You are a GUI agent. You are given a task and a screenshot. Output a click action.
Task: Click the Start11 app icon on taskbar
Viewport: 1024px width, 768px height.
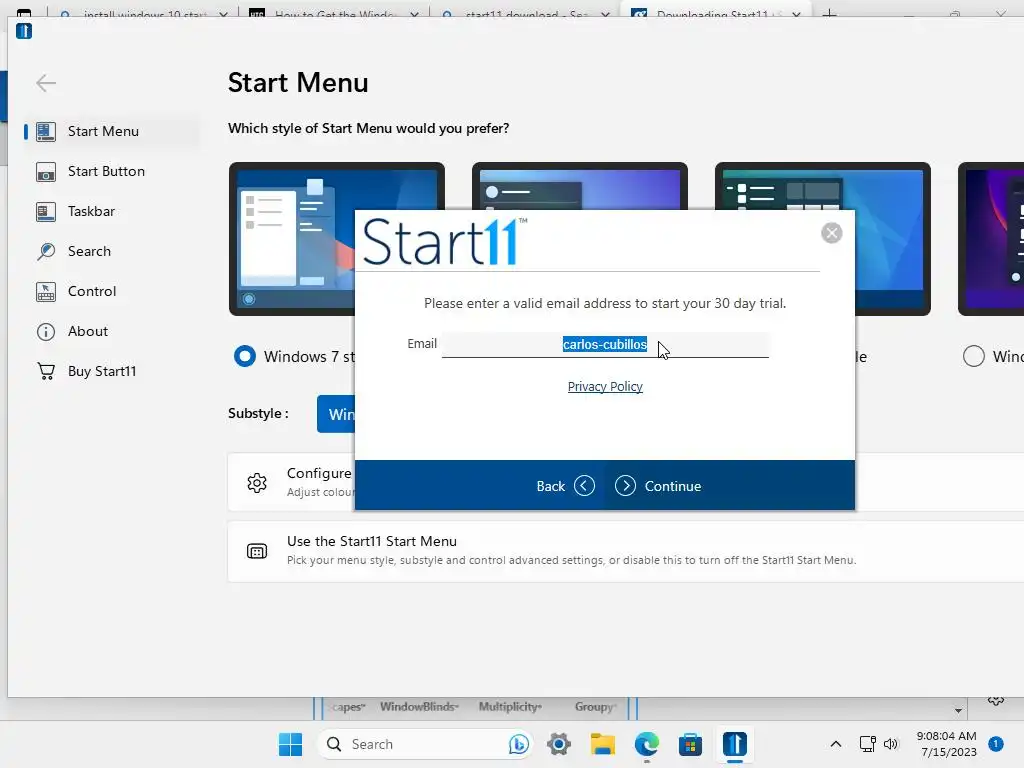pos(735,744)
